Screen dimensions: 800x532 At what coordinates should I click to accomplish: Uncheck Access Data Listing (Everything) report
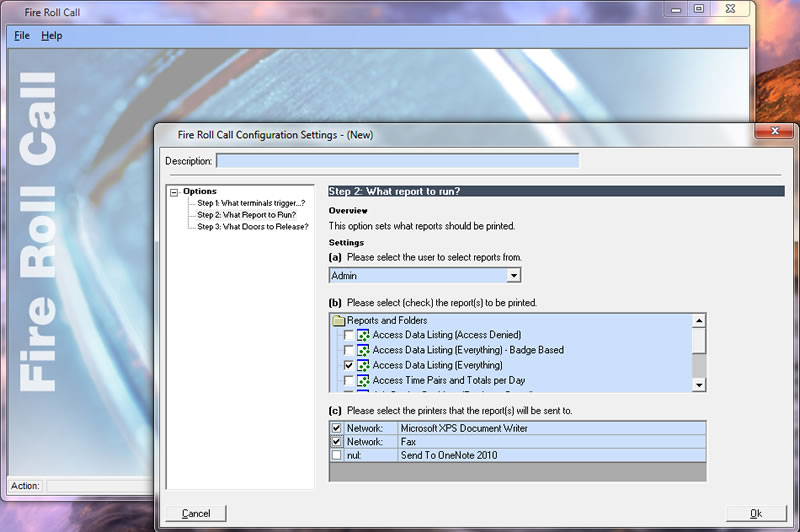(348, 366)
